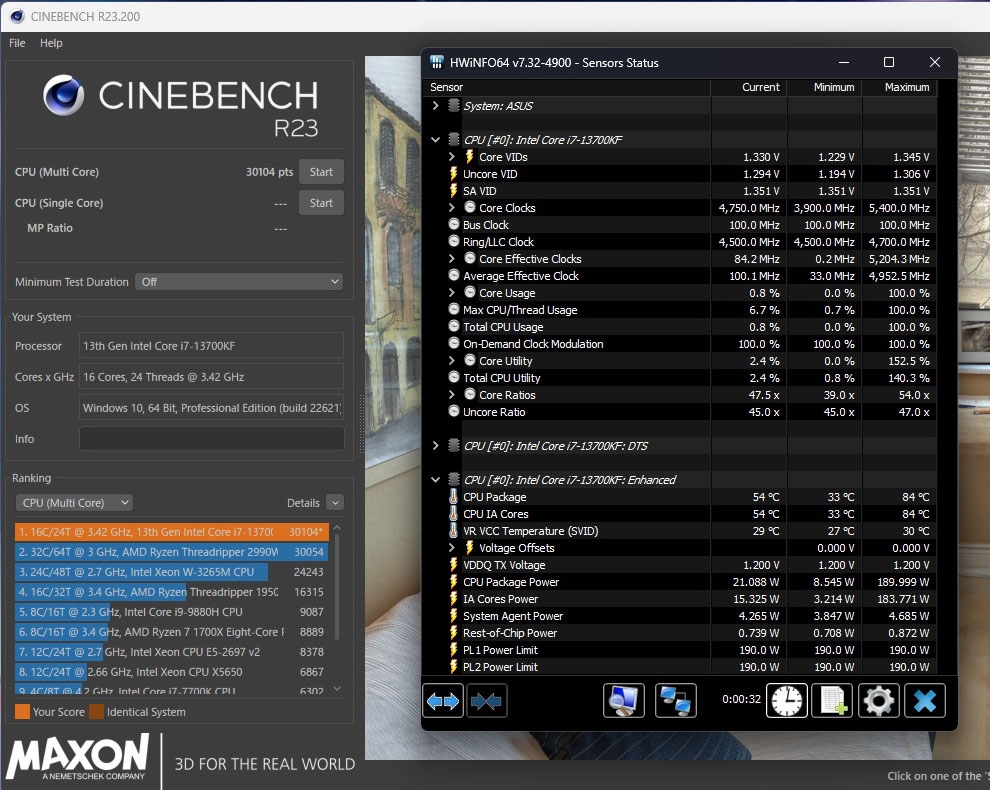990x790 pixels.
Task: Shrink sensor columns with inward-arrows icon
Action: (x=487, y=701)
